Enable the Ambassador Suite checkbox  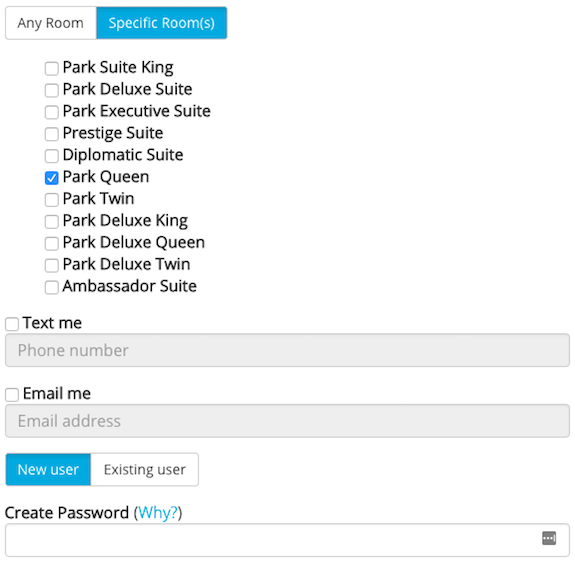(51, 287)
